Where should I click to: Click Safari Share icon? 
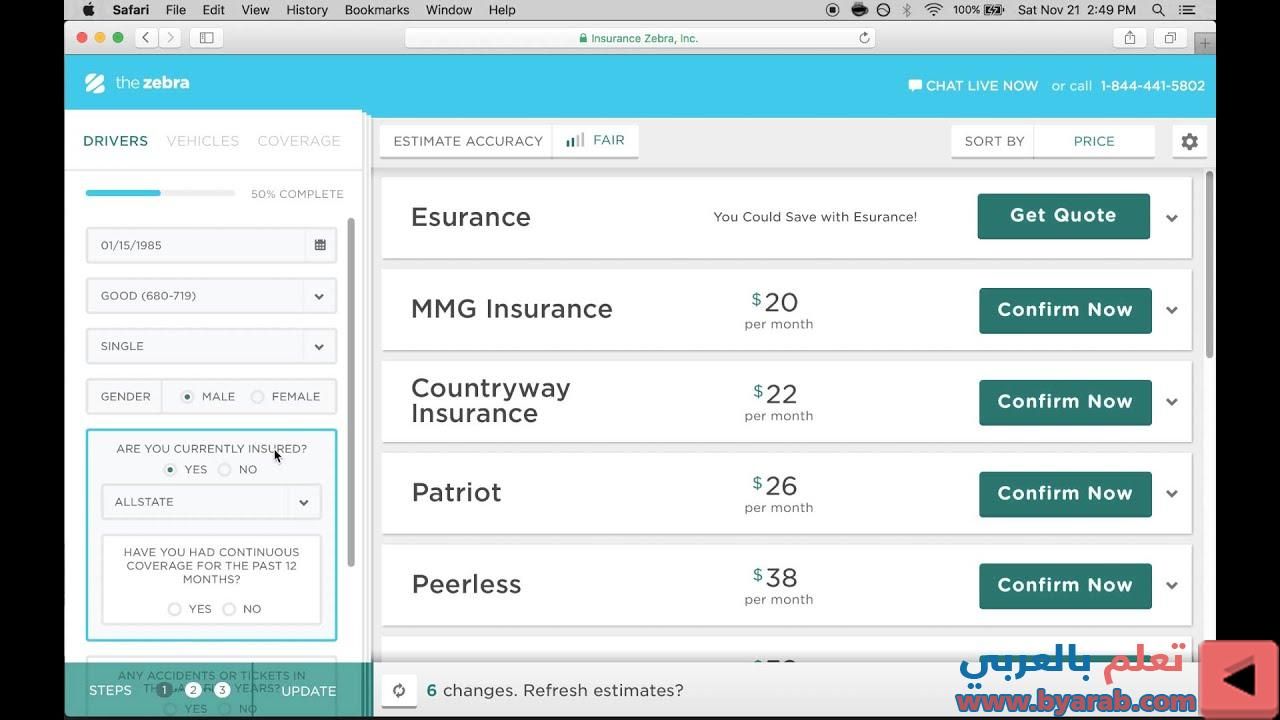[x=1130, y=38]
